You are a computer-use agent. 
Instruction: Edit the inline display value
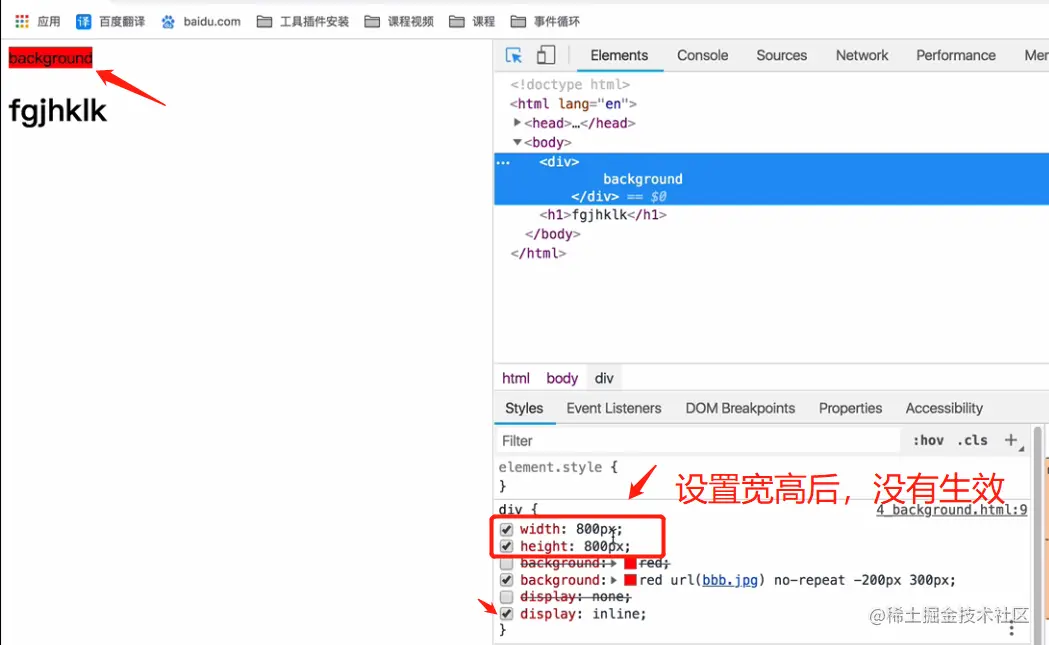(x=616, y=614)
